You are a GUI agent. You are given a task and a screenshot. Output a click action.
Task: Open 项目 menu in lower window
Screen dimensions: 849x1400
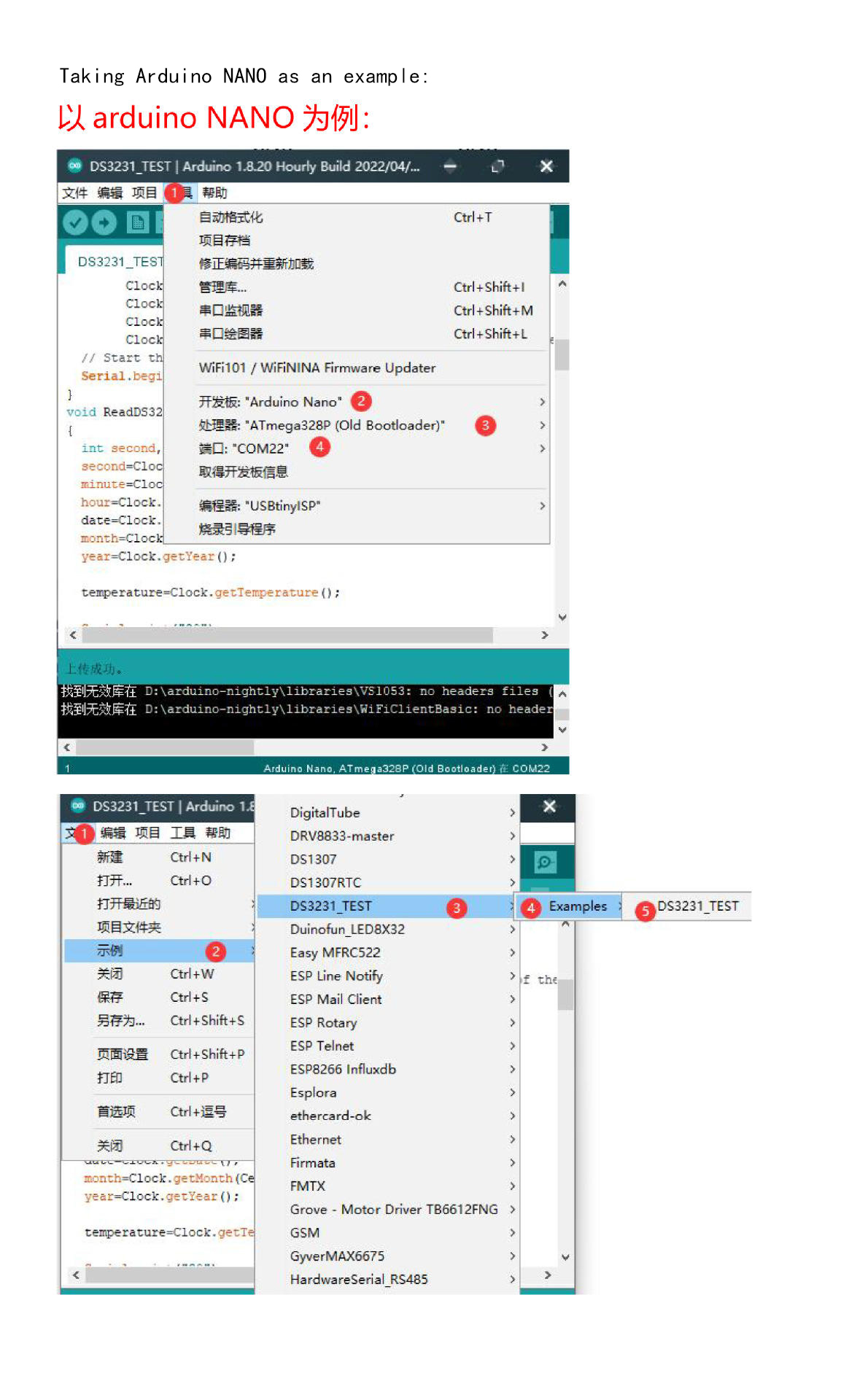[x=147, y=833]
